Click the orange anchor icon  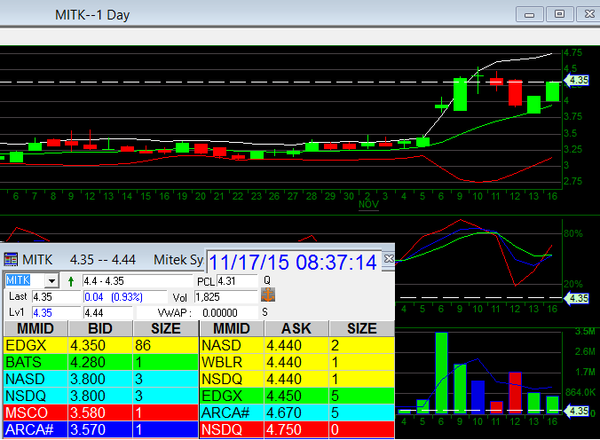click(x=267, y=296)
